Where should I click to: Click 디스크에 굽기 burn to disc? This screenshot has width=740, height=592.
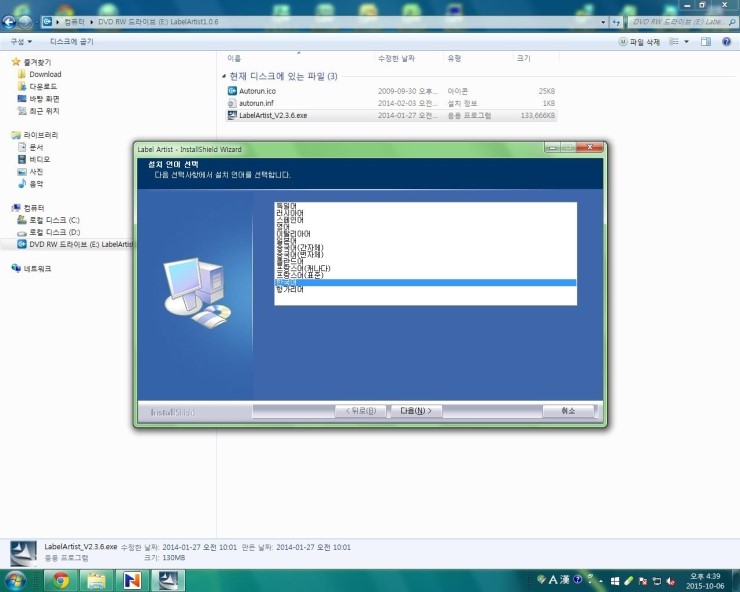pyautogui.click(x=72, y=42)
